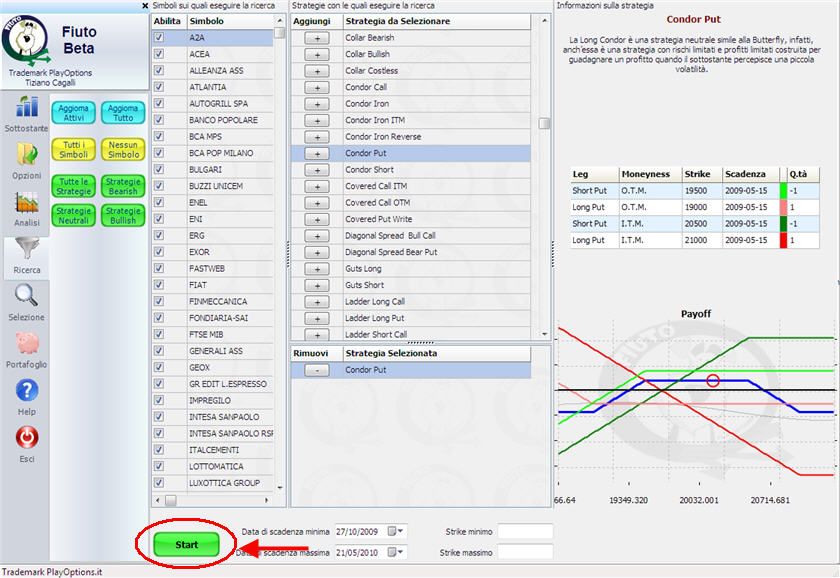Select the Ricerca funnel icon
Screen dimensions: 840x578
tap(26, 250)
